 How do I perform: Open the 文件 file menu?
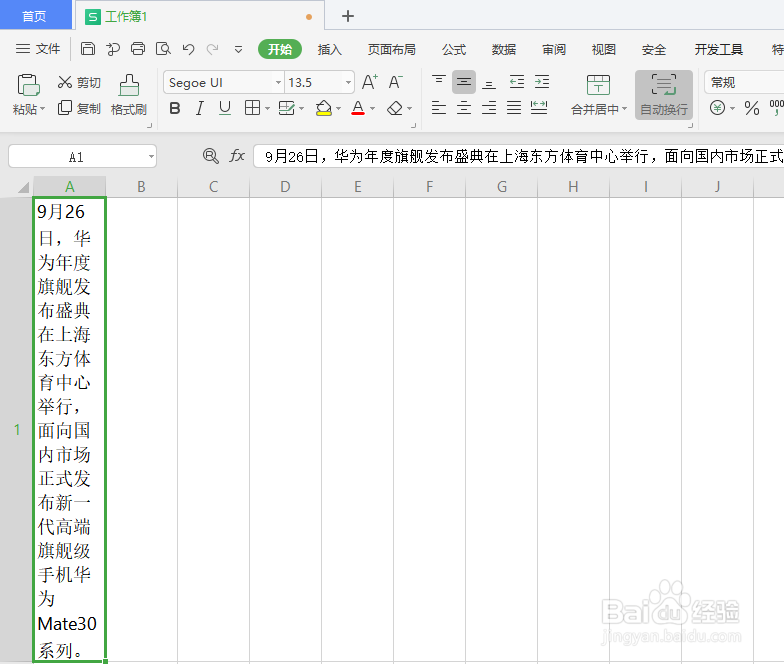coord(38,48)
